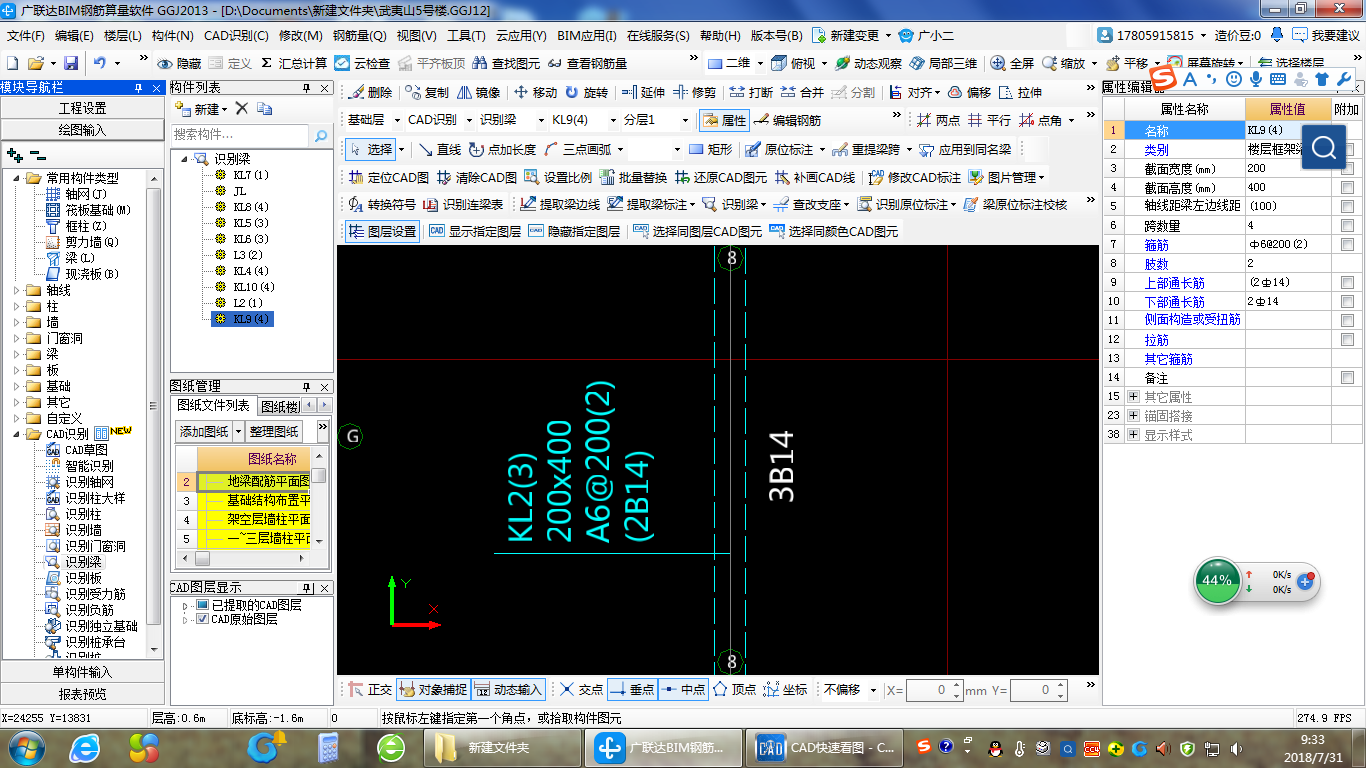Delete component with X icon in 构件列表

pyautogui.click(x=240, y=109)
